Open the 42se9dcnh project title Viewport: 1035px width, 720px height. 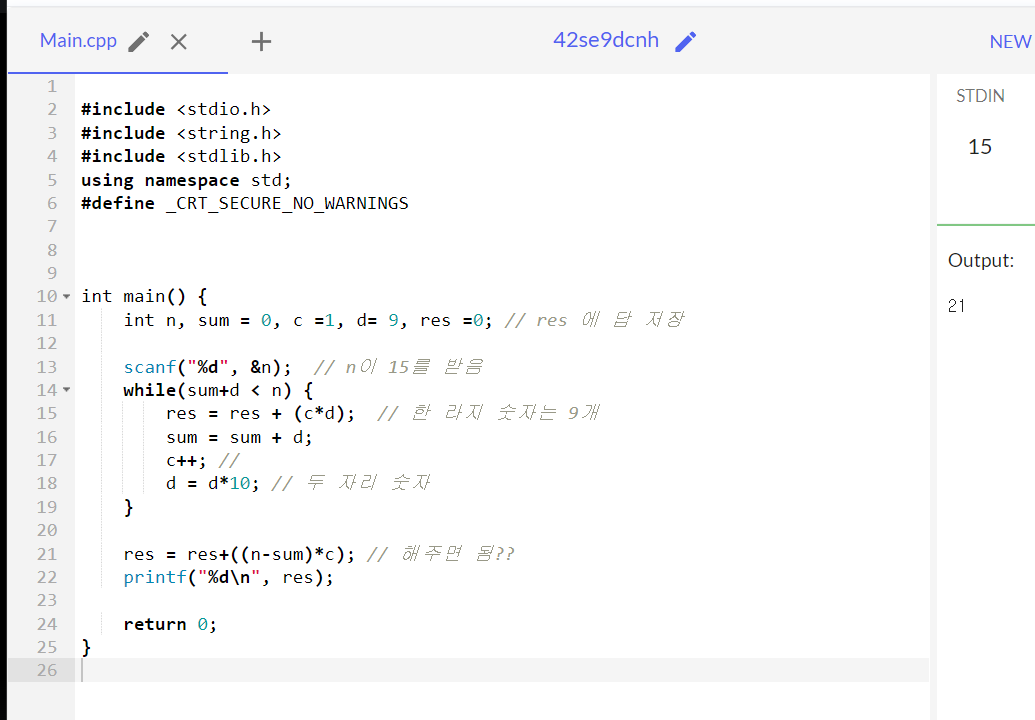coord(606,40)
